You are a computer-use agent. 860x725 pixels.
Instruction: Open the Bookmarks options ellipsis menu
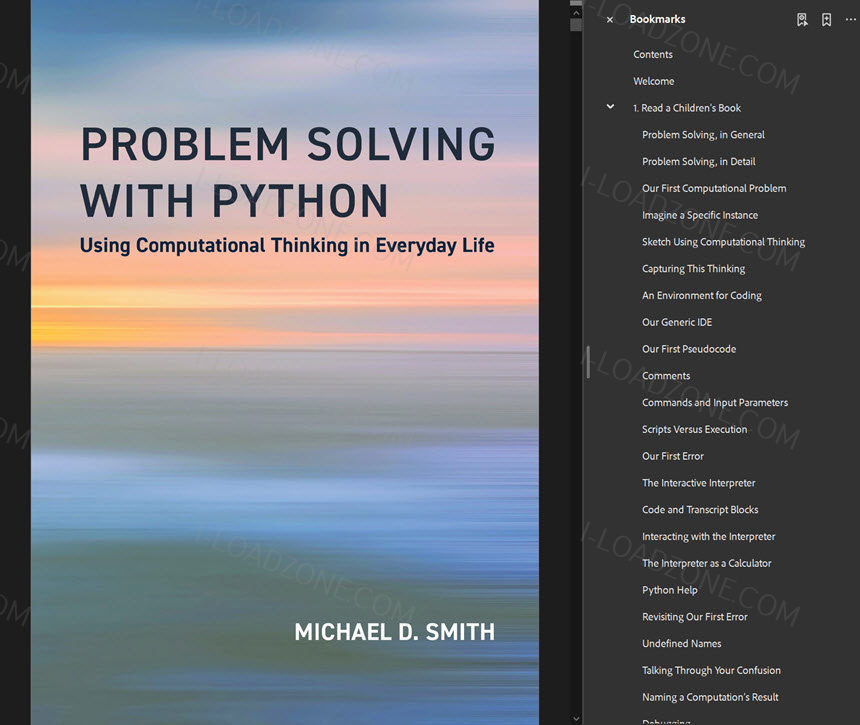[850, 19]
